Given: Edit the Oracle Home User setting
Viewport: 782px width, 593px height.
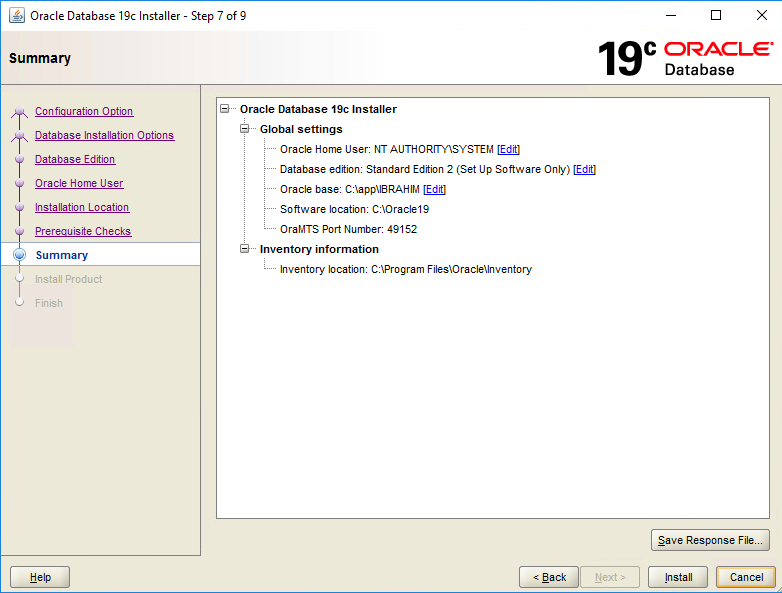Looking at the screenshot, I should tap(508, 149).
